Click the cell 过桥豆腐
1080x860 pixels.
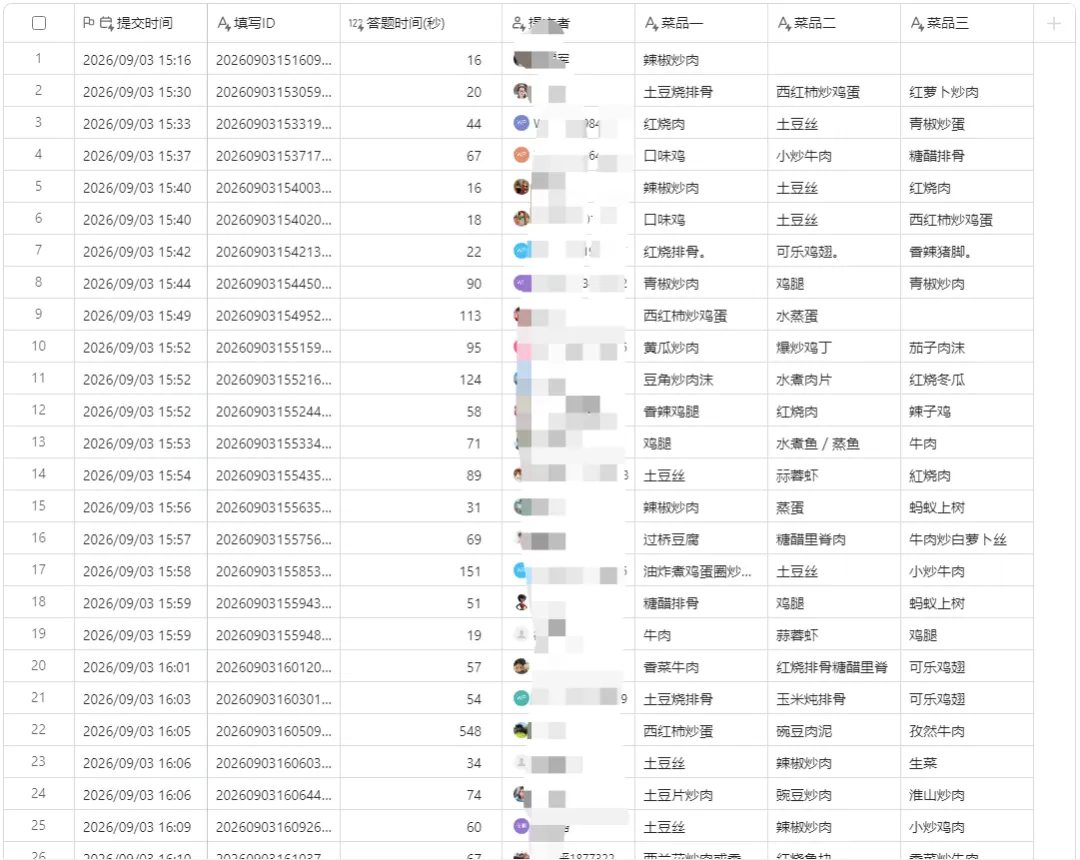point(701,539)
